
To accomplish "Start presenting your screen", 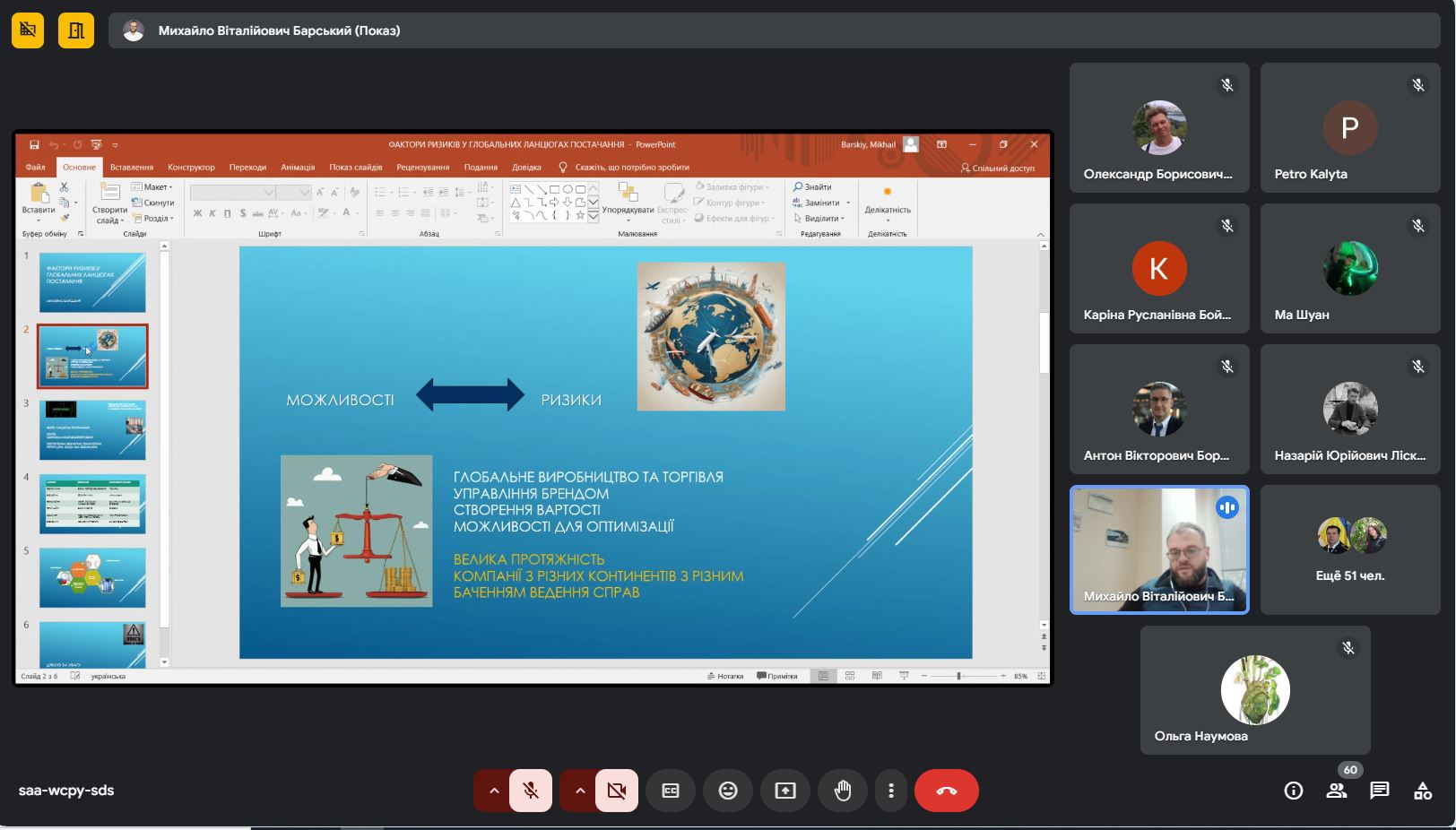I will (784, 791).
